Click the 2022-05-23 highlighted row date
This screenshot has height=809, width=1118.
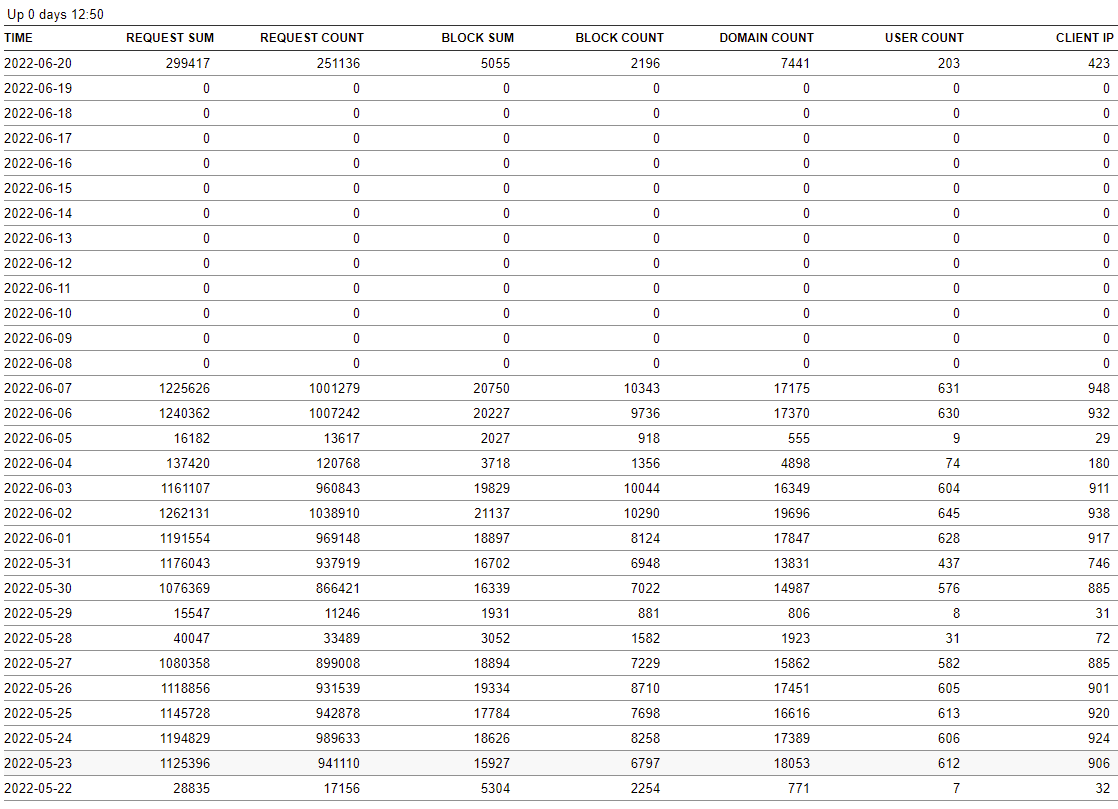(38, 763)
